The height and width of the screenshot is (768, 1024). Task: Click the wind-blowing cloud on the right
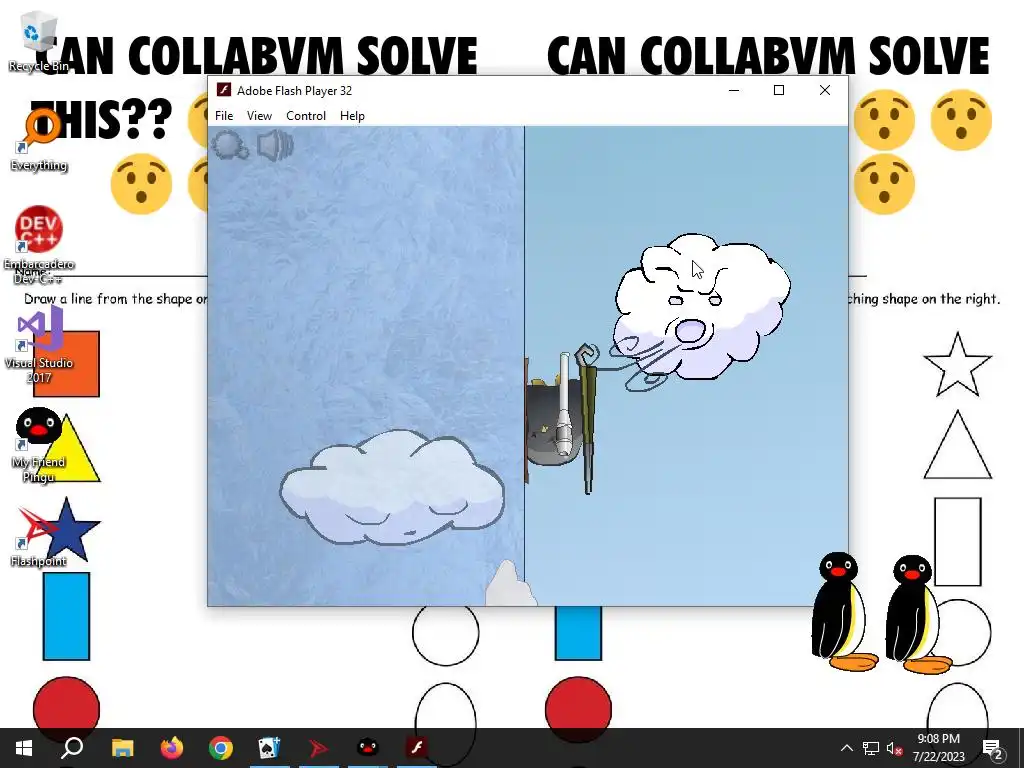click(702, 307)
